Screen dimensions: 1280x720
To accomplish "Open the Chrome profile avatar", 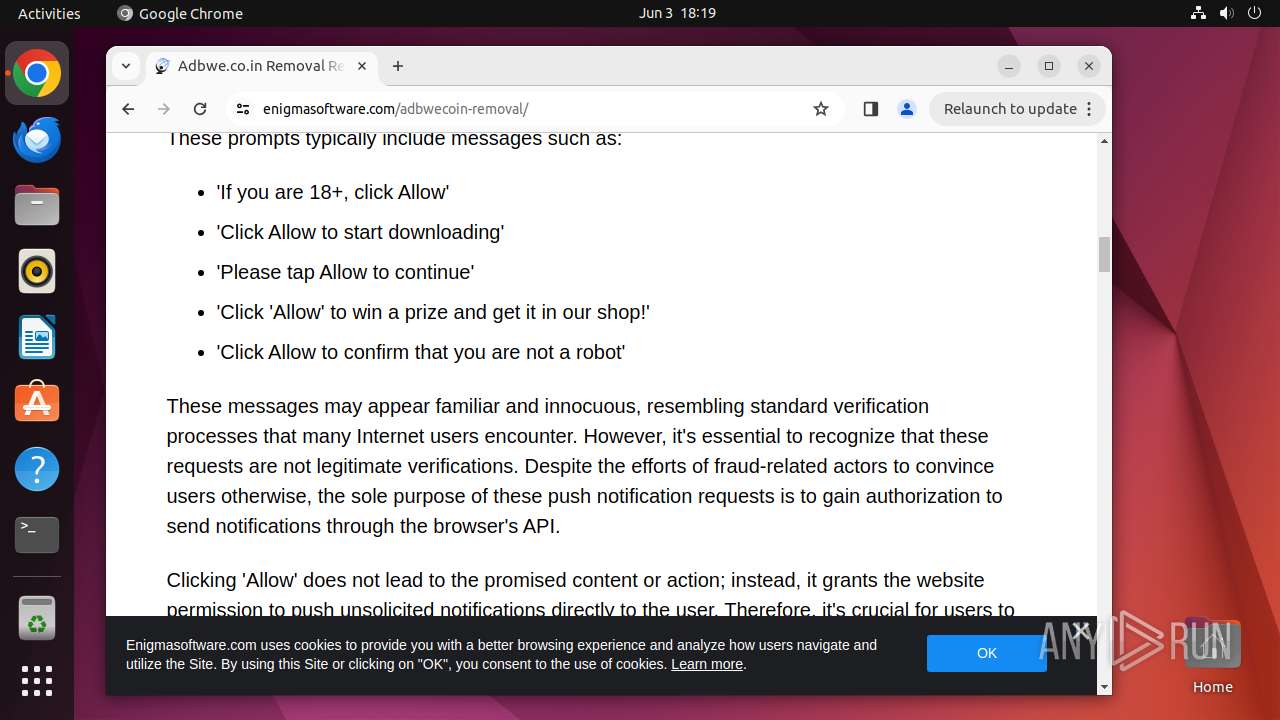I will [907, 109].
